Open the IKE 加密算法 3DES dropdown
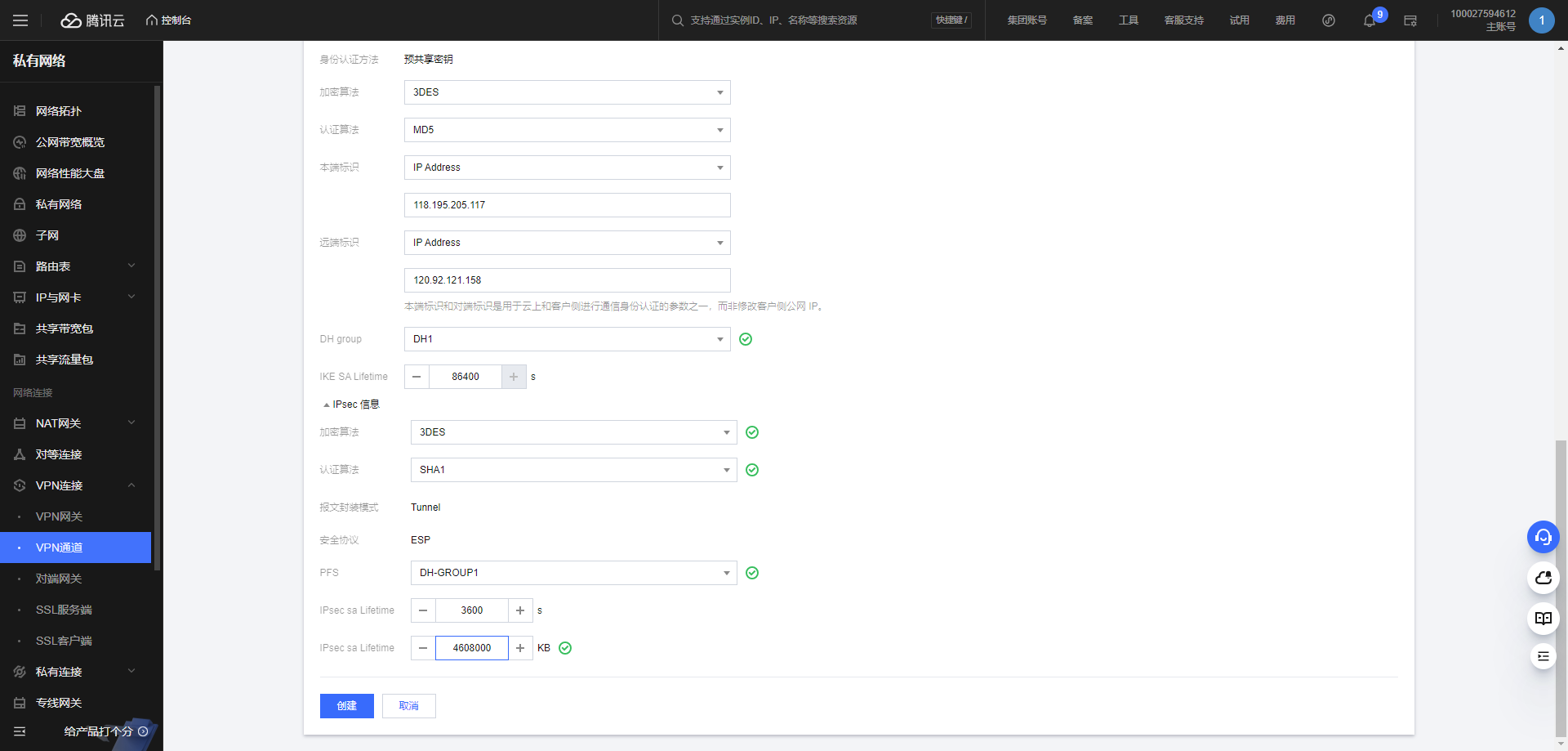 point(567,92)
